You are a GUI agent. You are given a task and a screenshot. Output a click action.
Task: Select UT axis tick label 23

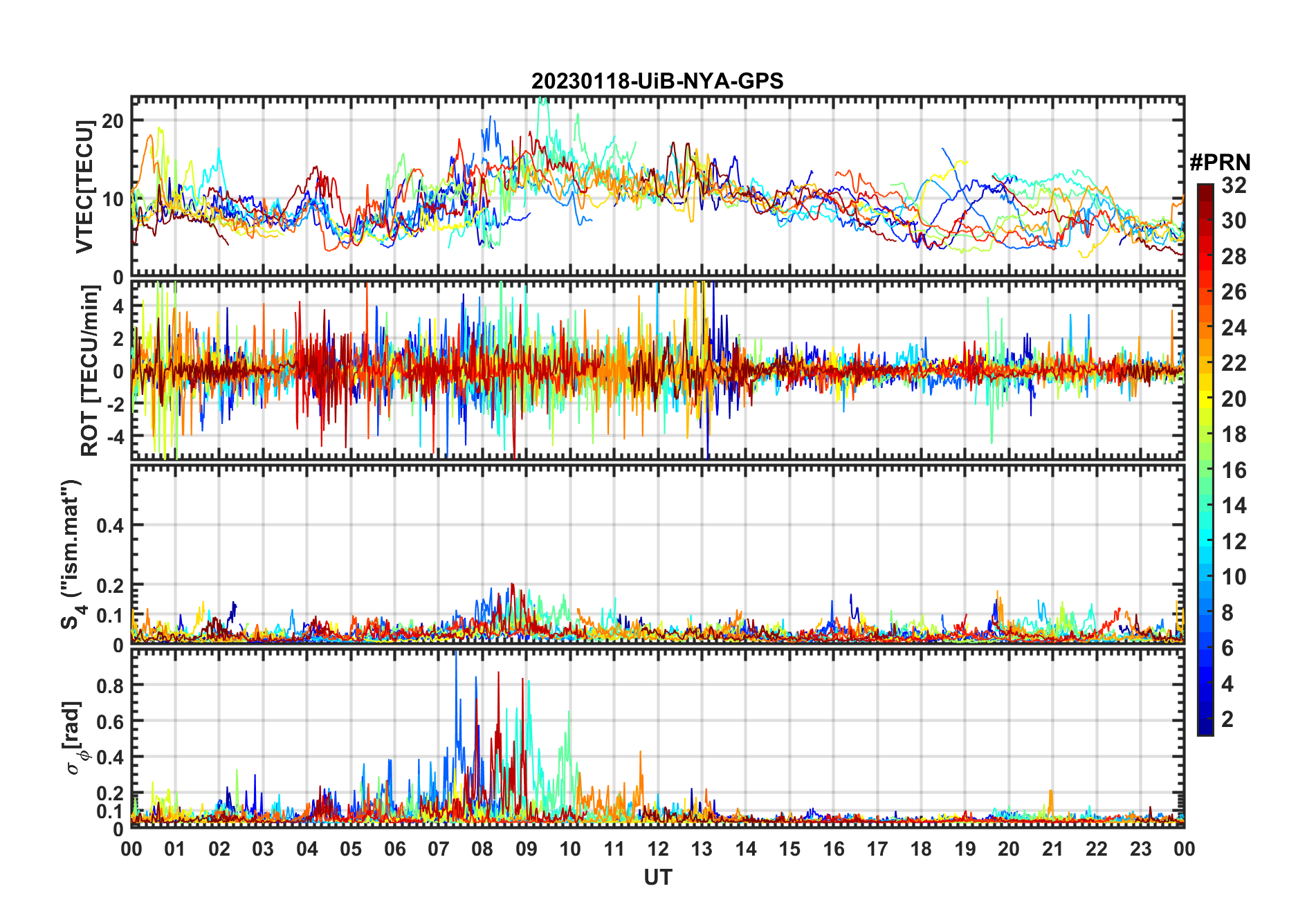pos(1140,849)
